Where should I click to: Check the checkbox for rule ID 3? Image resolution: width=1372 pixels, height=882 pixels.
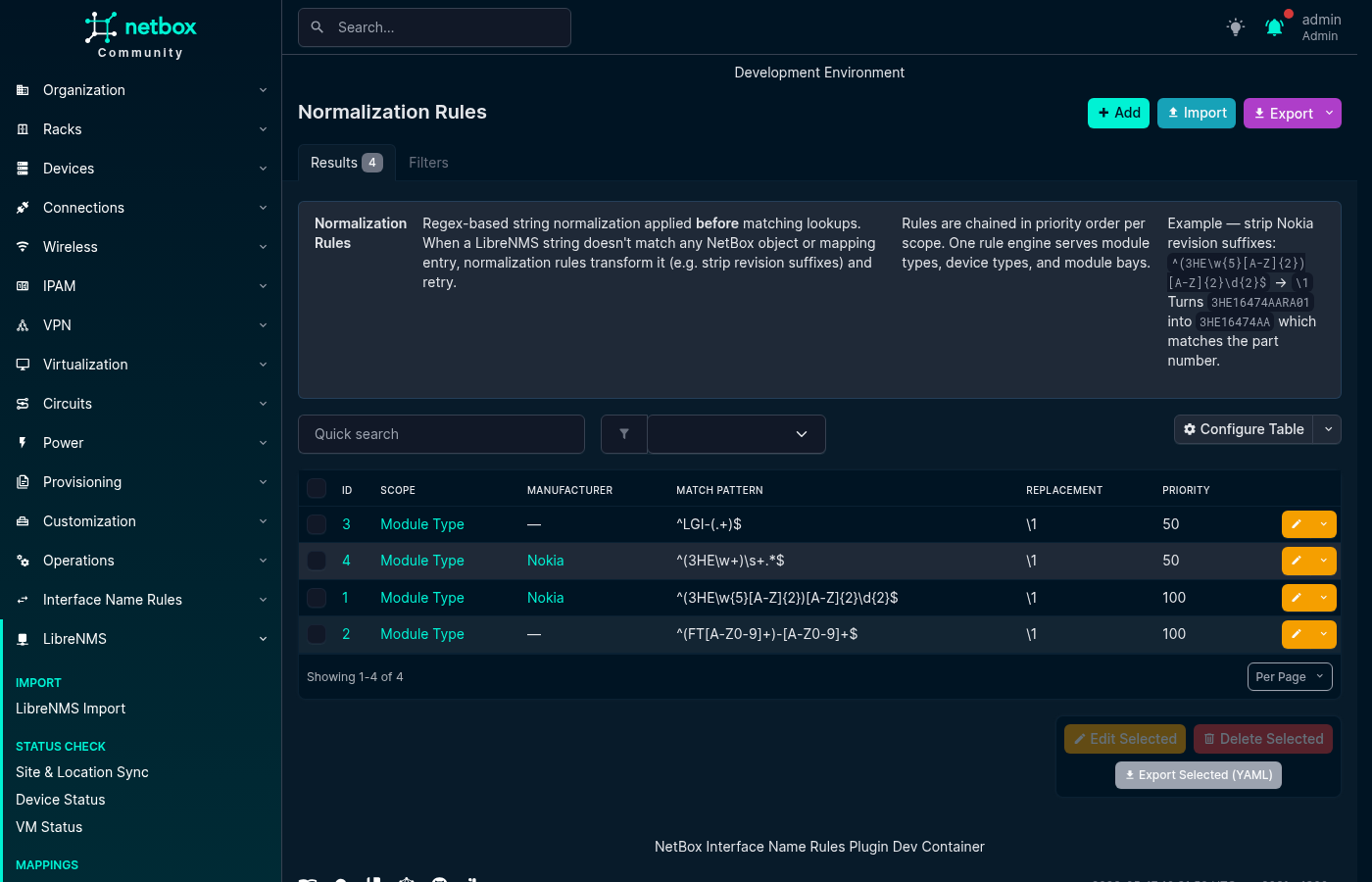click(317, 524)
